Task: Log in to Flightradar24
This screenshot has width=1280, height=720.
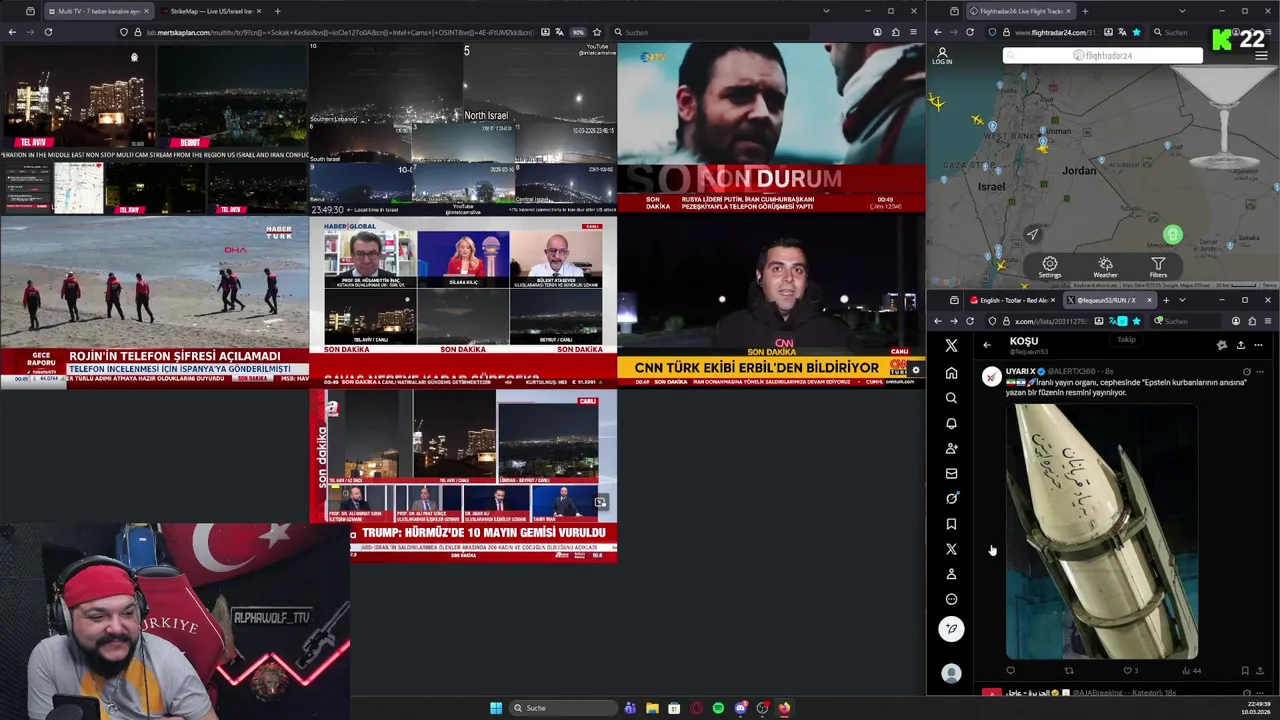Action: pyautogui.click(x=942, y=56)
